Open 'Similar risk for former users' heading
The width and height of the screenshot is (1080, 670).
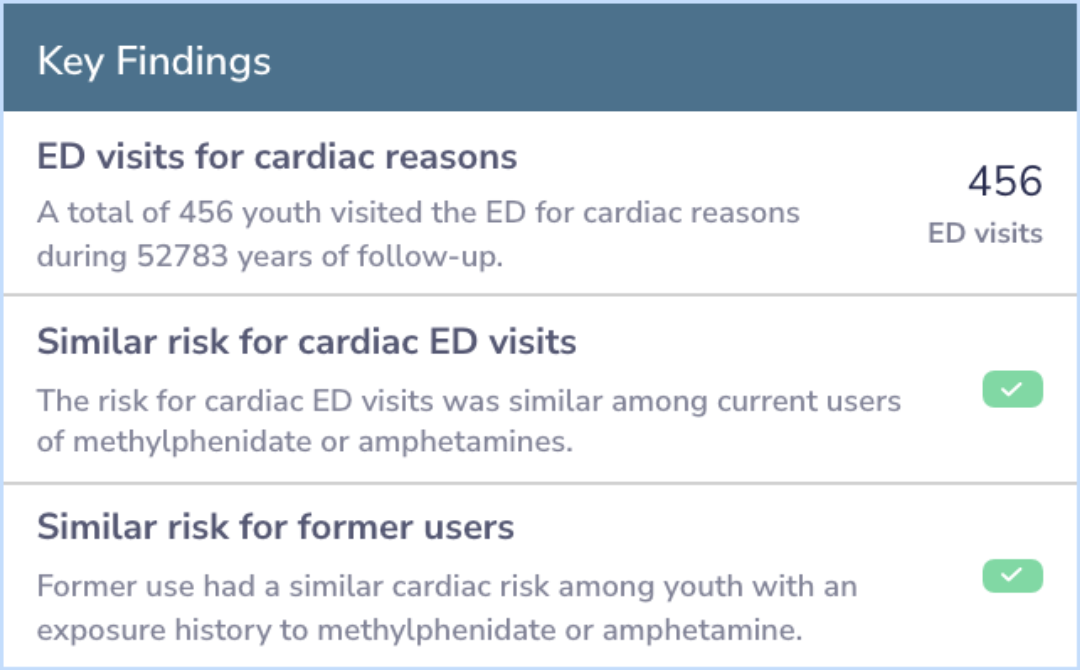[x=276, y=527]
